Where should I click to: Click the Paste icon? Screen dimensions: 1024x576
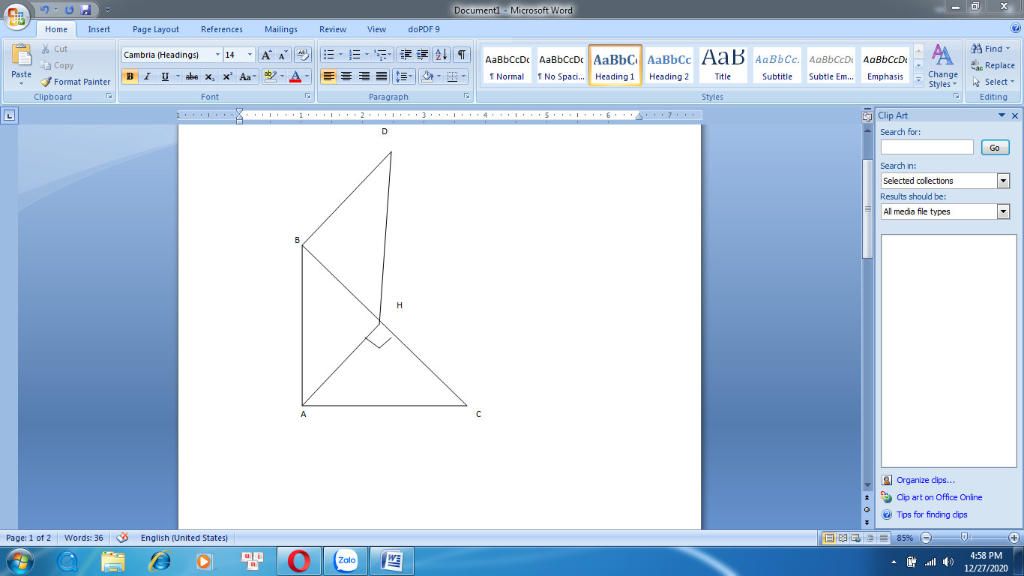tap(22, 56)
